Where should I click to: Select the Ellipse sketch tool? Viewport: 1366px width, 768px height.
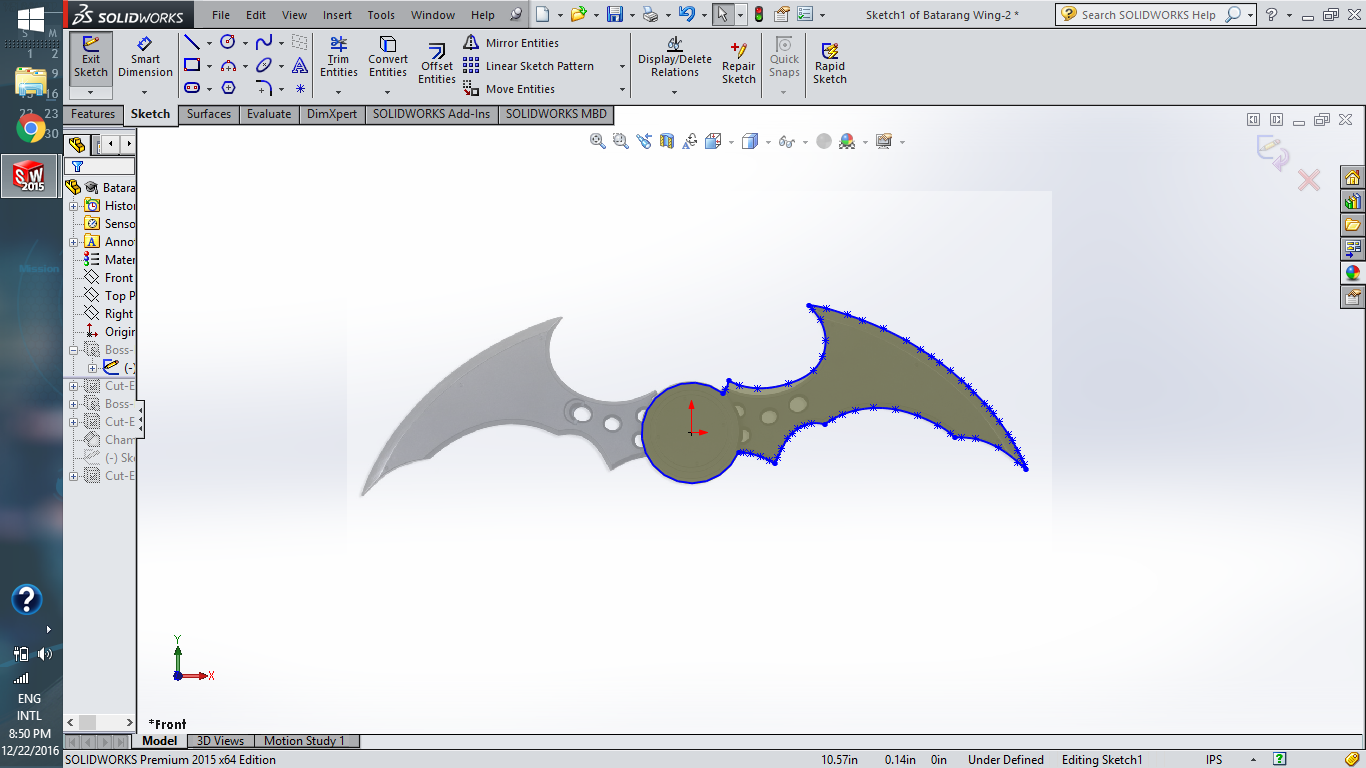pos(264,65)
